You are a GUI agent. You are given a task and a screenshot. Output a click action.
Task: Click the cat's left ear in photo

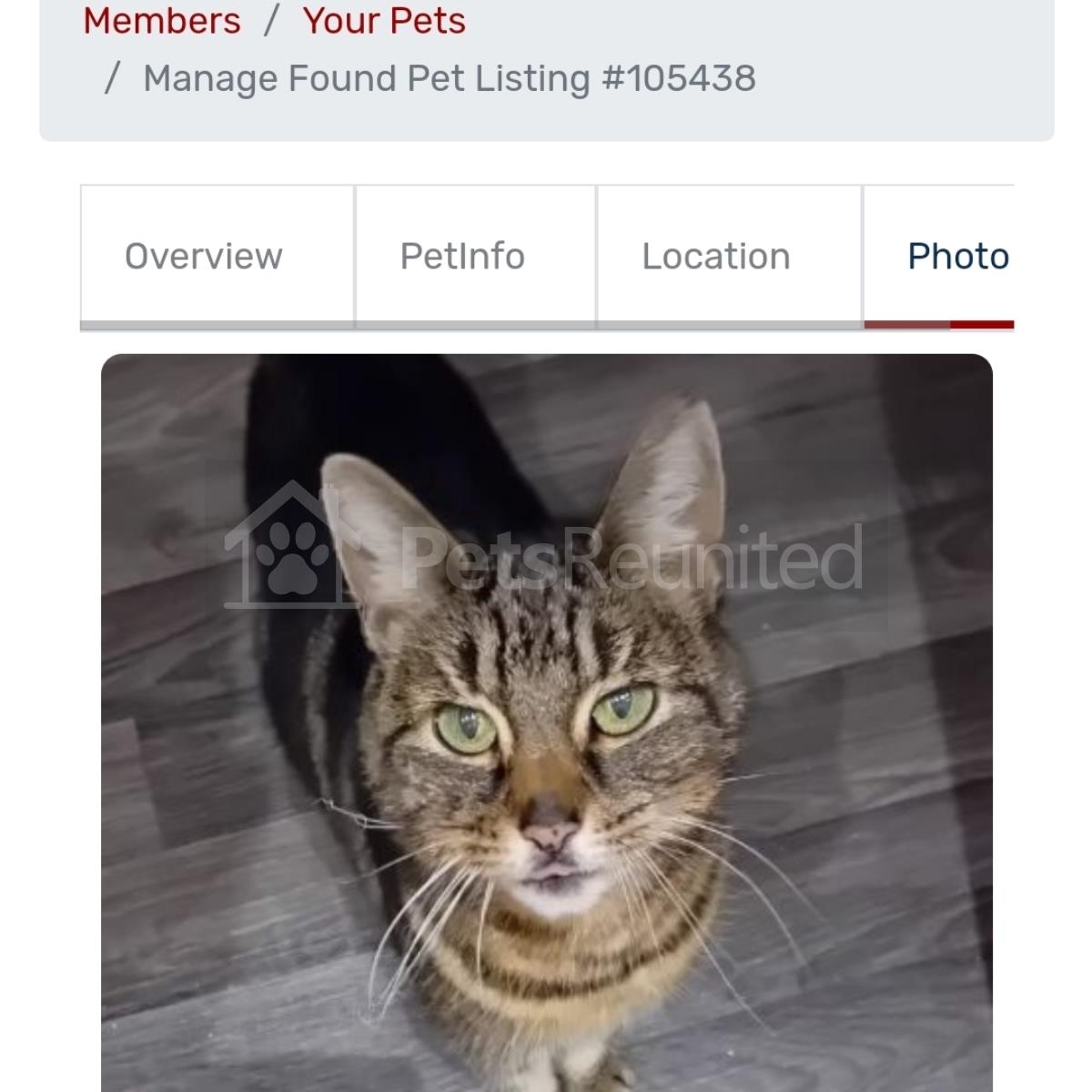click(373, 537)
